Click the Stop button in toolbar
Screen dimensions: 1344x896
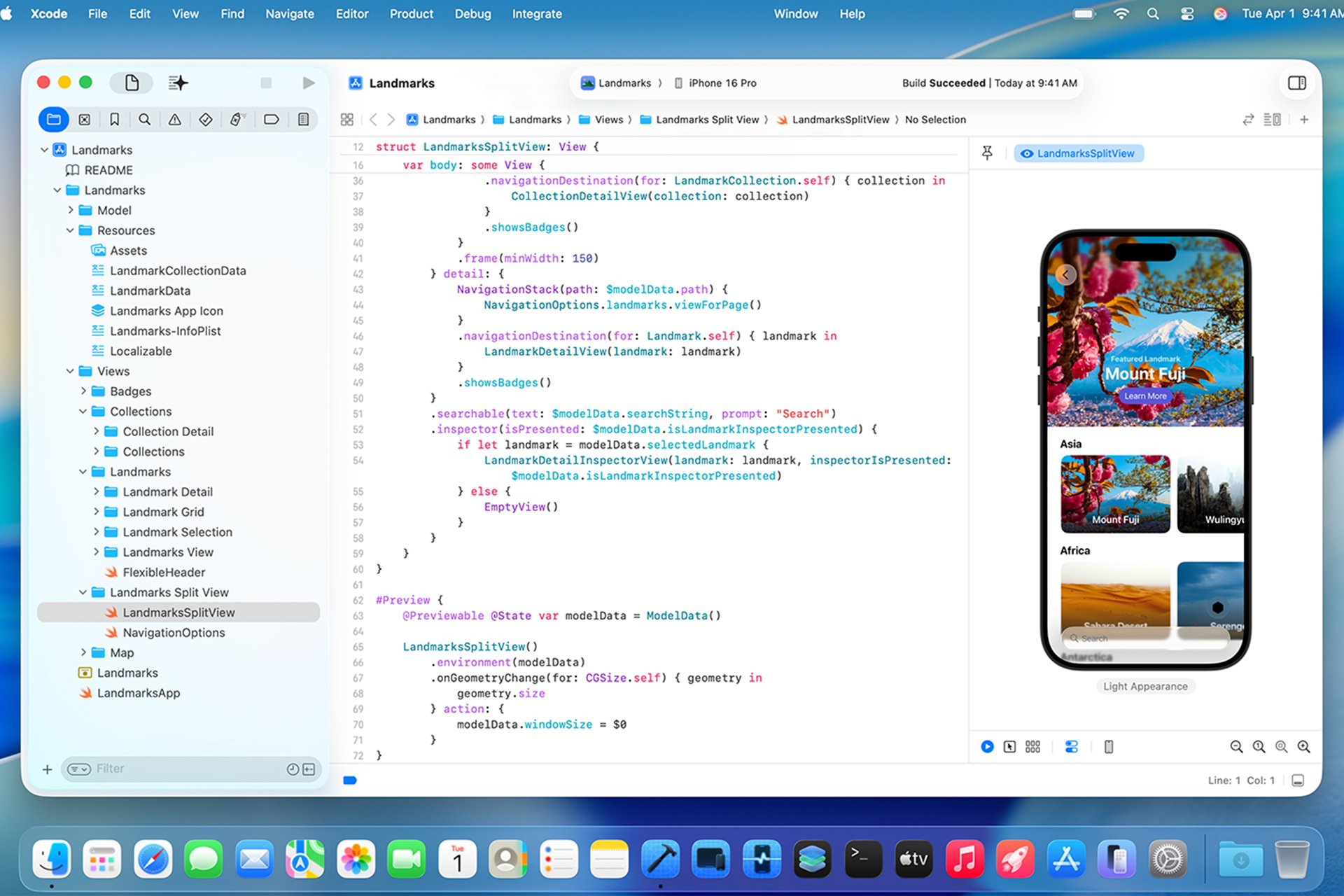(266, 83)
